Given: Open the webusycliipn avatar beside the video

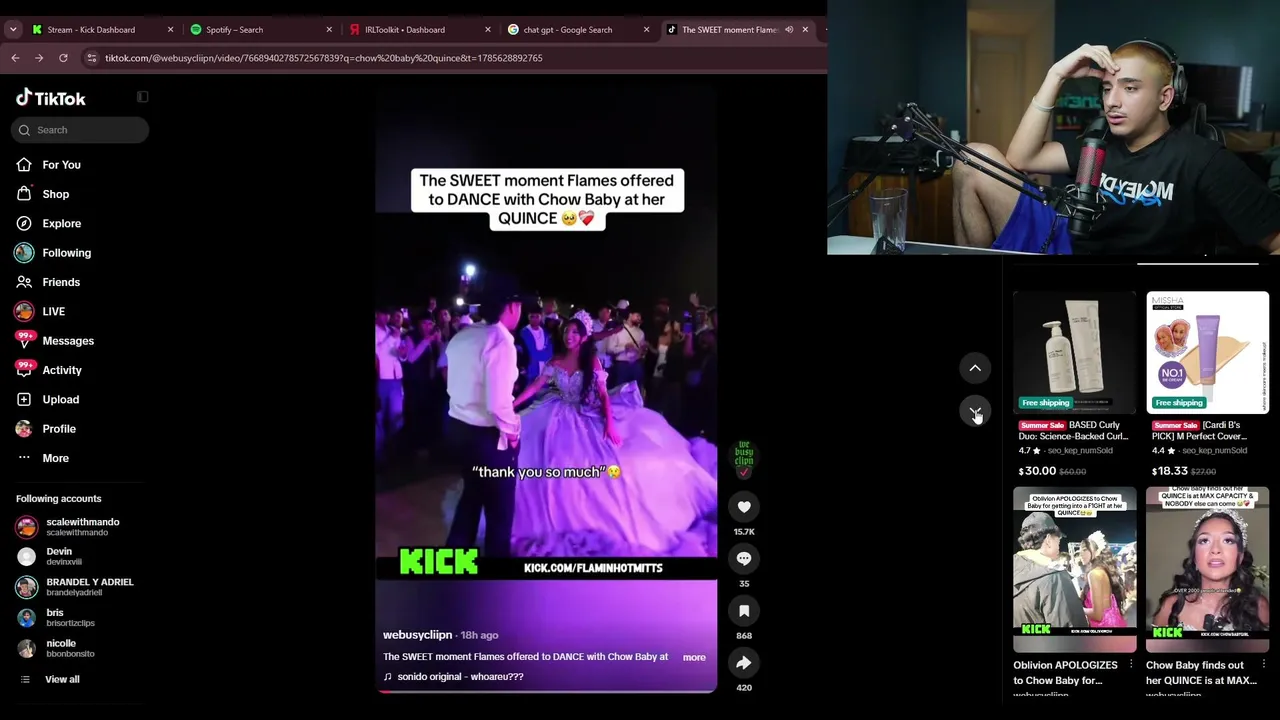Looking at the screenshot, I should tap(744, 459).
